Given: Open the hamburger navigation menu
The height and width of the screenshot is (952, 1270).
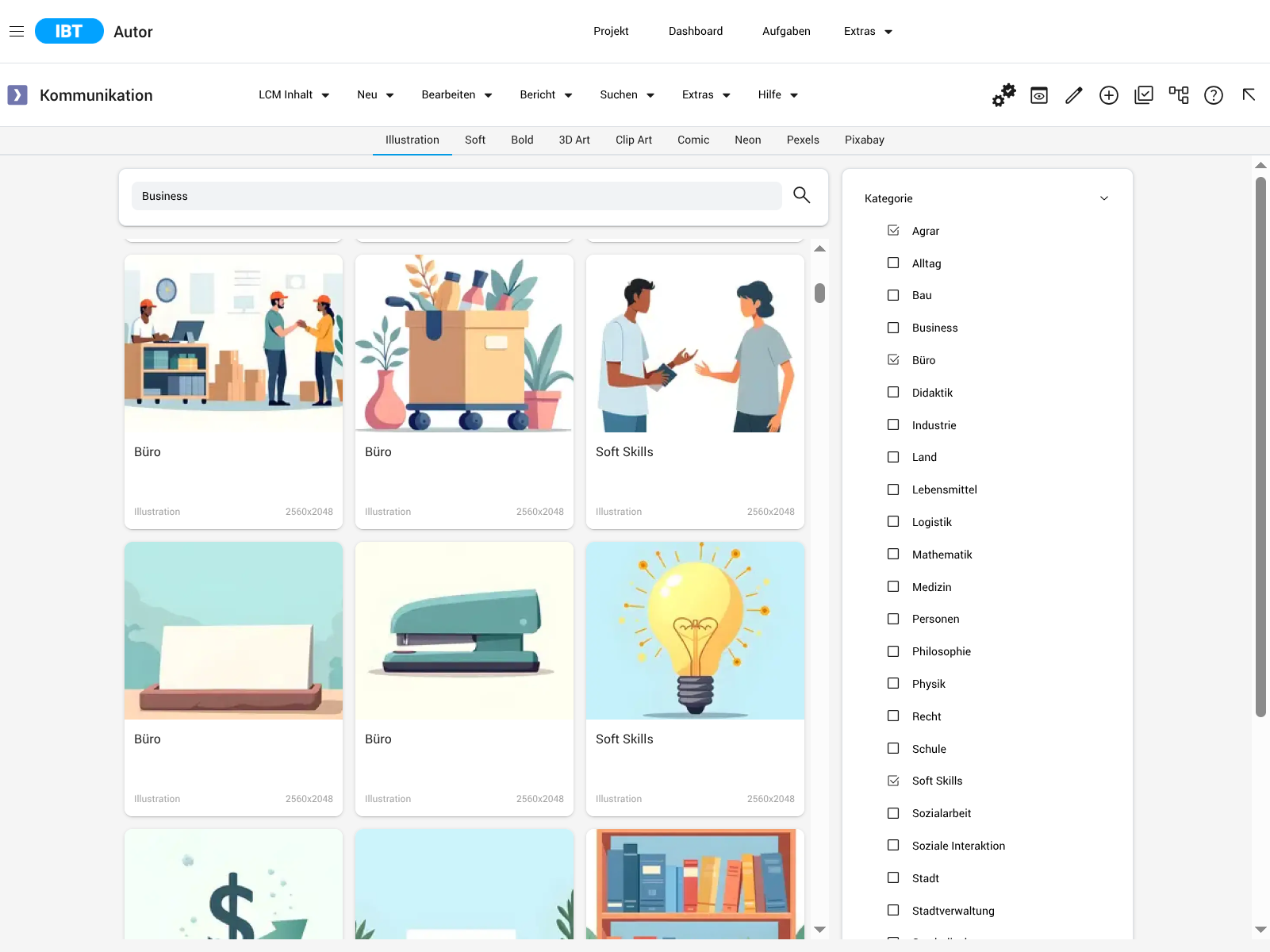Looking at the screenshot, I should [17, 32].
